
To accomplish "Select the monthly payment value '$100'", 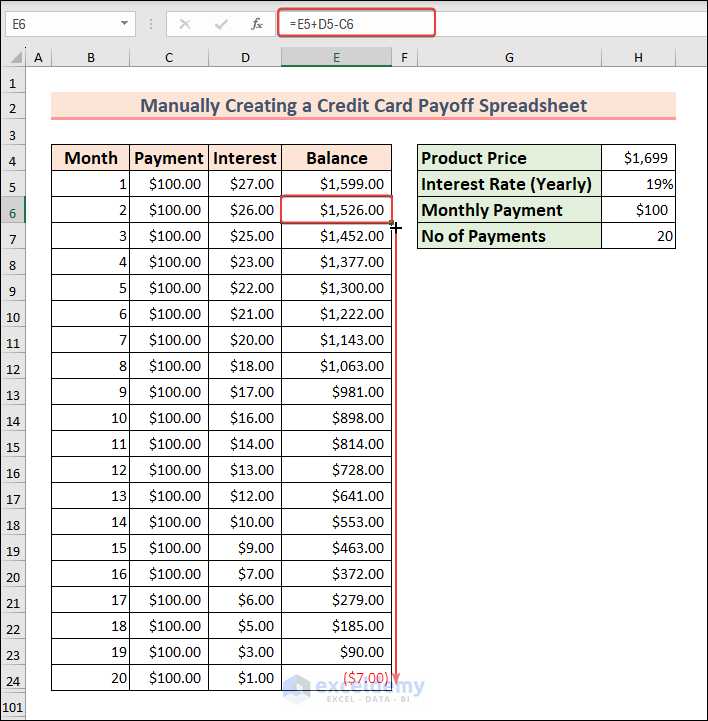I will 639,210.
